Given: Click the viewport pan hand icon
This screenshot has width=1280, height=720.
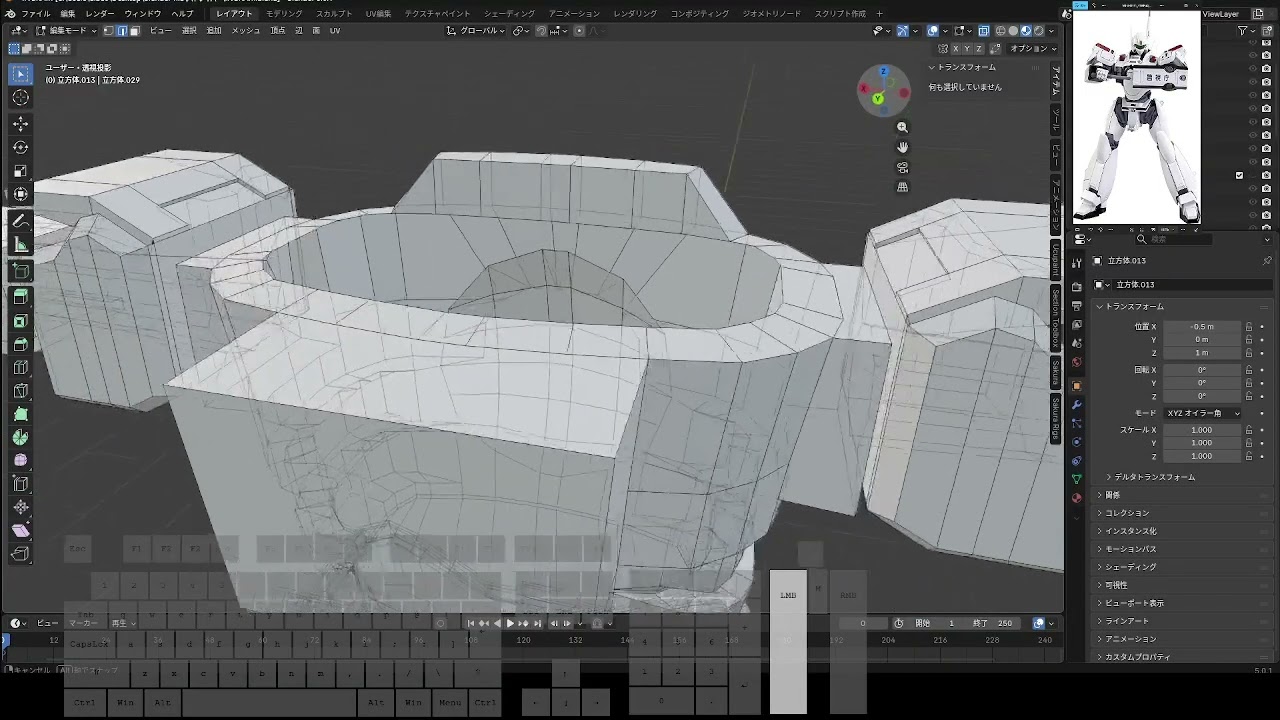Looking at the screenshot, I should [x=902, y=147].
